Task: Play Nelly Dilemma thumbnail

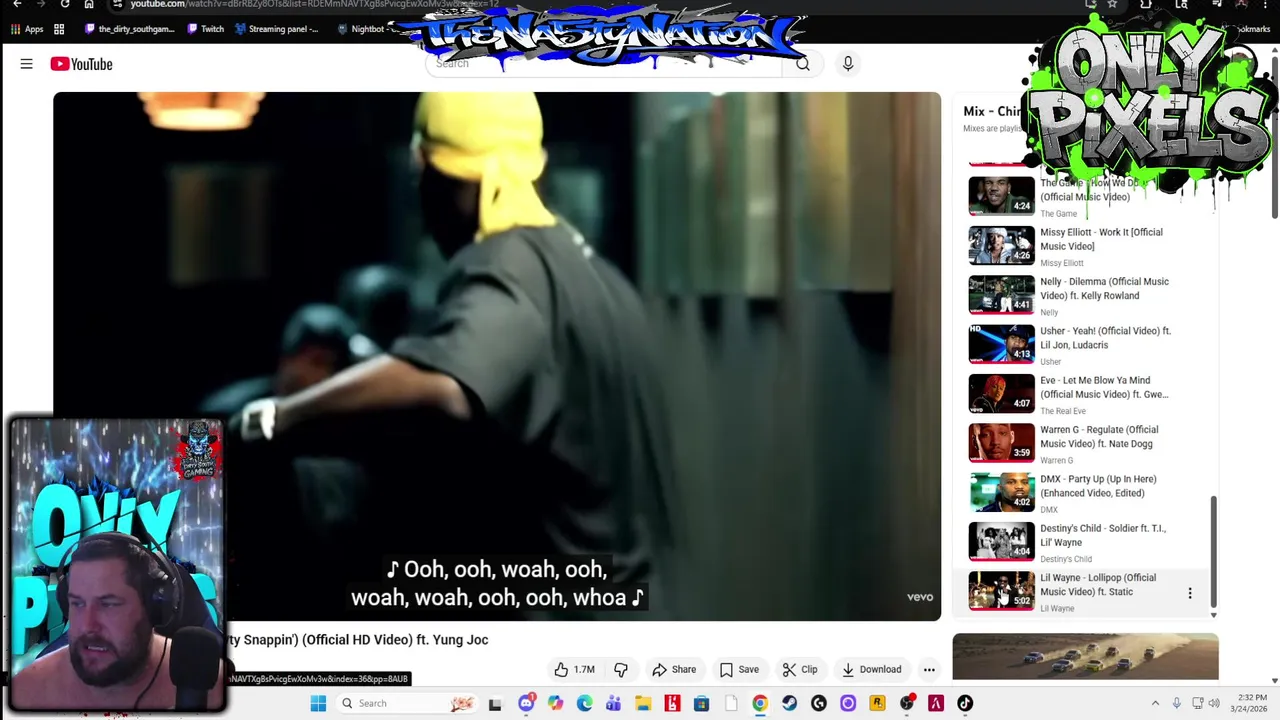Action: click(1001, 294)
